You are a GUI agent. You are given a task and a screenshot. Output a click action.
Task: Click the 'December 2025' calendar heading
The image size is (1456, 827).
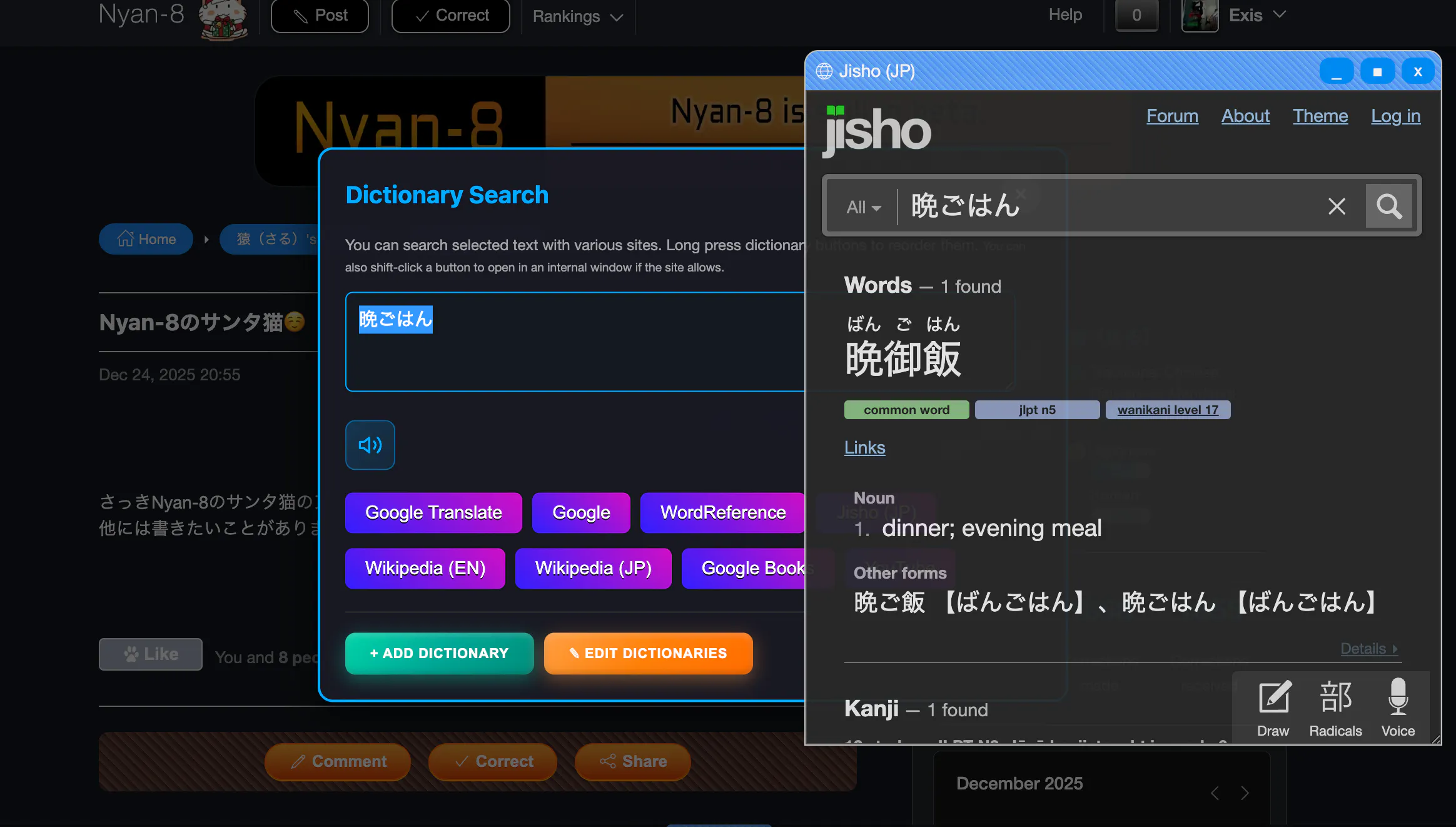pos(1019,784)
